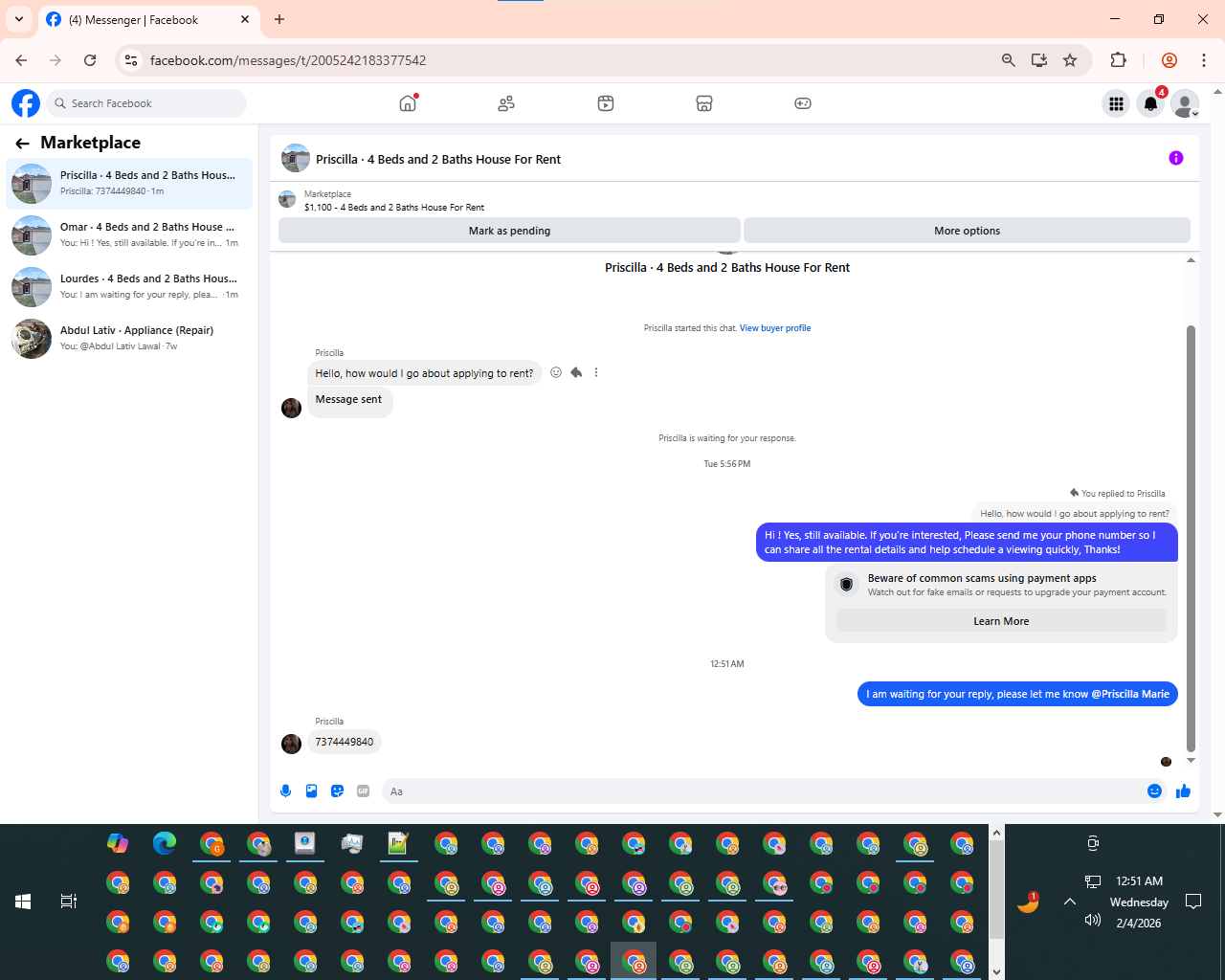Go back using the Marketplace arrow
Screen dimensions: 1225x980
(22, 144)
